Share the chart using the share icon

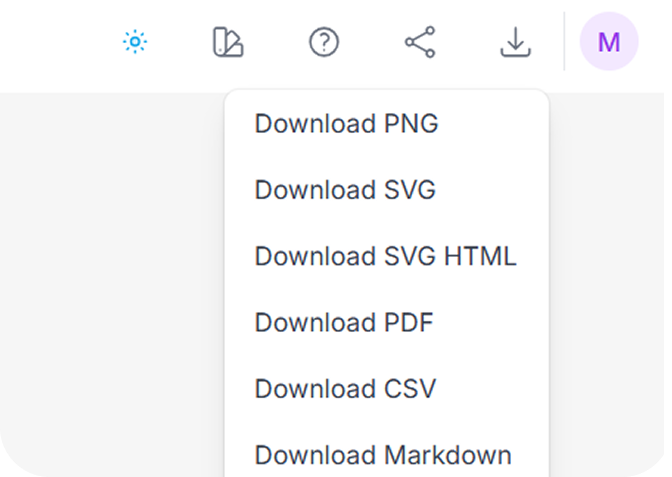[x=420, y=43]
